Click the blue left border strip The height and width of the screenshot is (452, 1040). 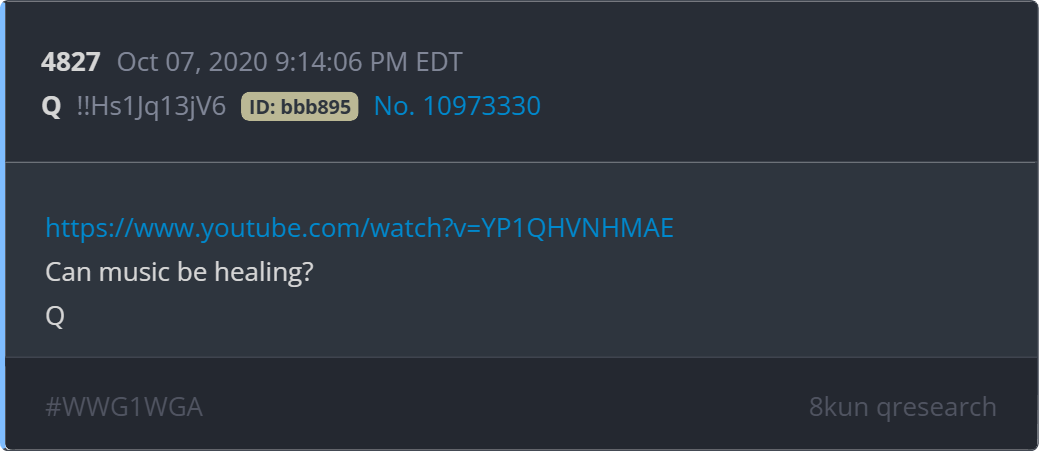point(3,226)
